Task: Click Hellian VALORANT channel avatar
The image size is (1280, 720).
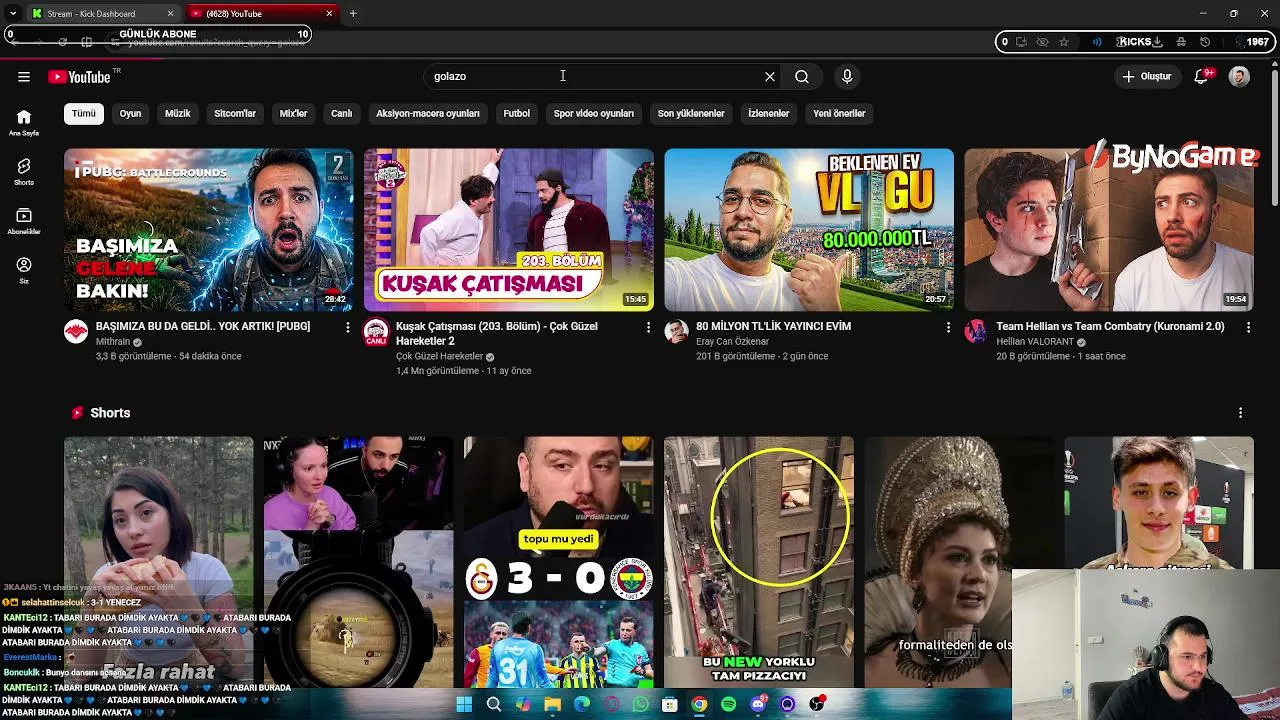Action: (x=976, y=332)
